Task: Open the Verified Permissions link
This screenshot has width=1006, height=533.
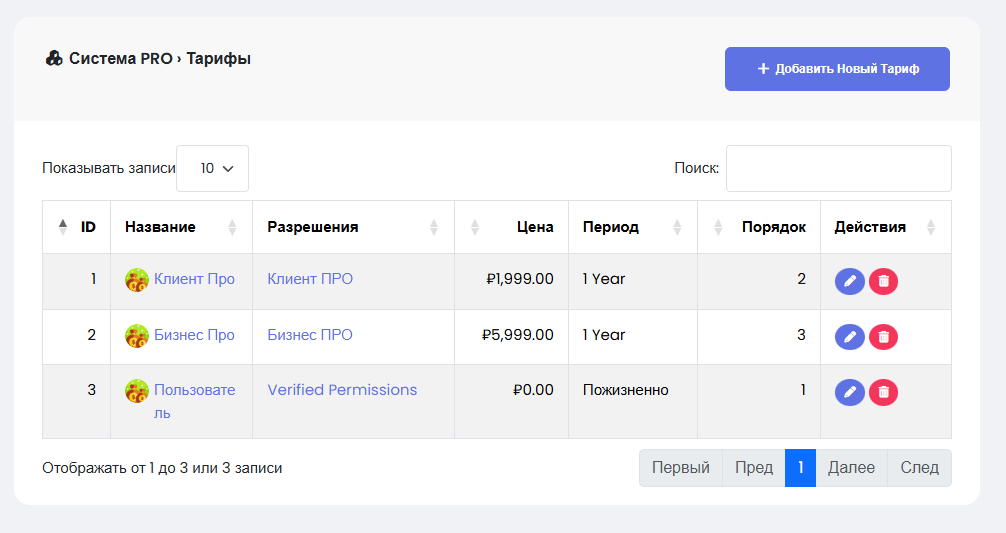Action: pos(342,390)
